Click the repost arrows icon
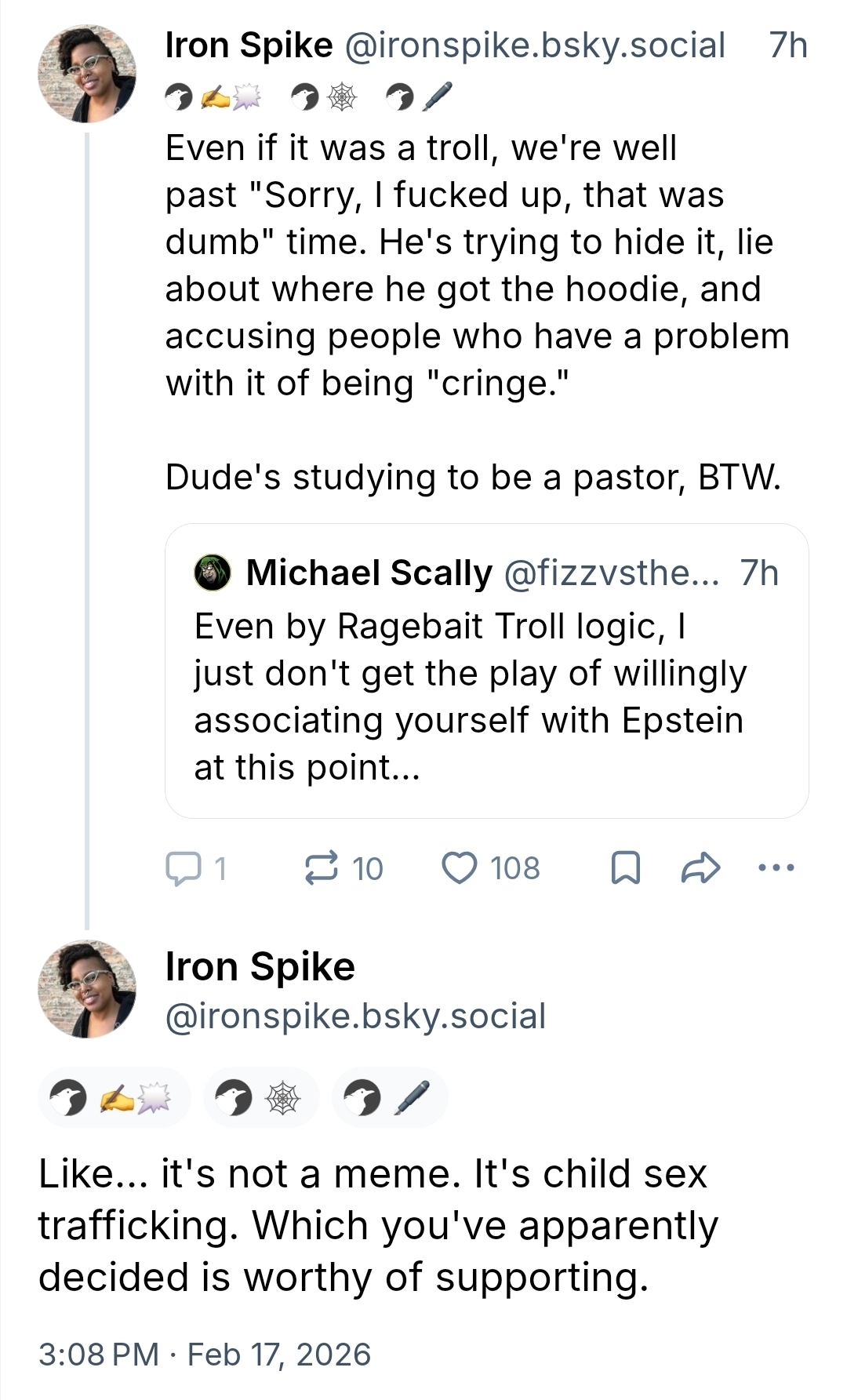 coord(321,868)
